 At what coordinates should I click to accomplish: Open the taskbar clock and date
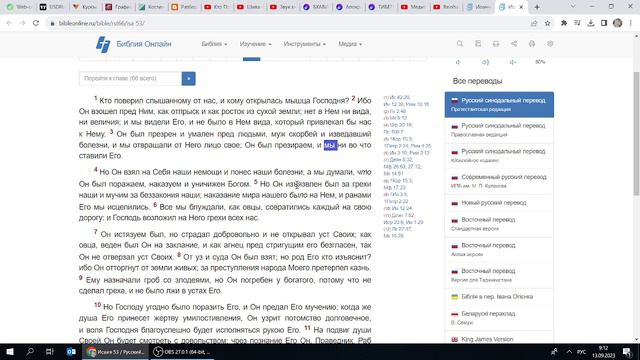click(603, 351)
